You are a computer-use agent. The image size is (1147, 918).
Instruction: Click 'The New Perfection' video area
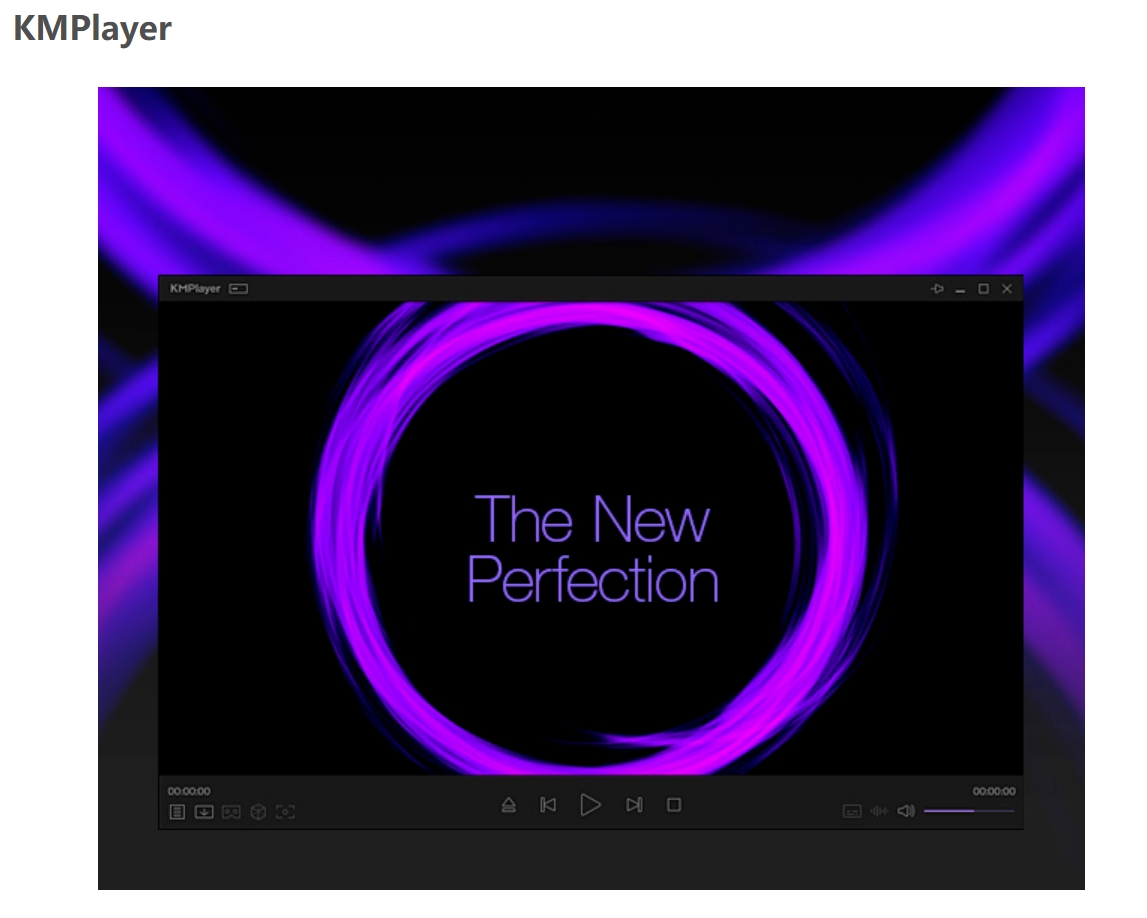[591, 538]
